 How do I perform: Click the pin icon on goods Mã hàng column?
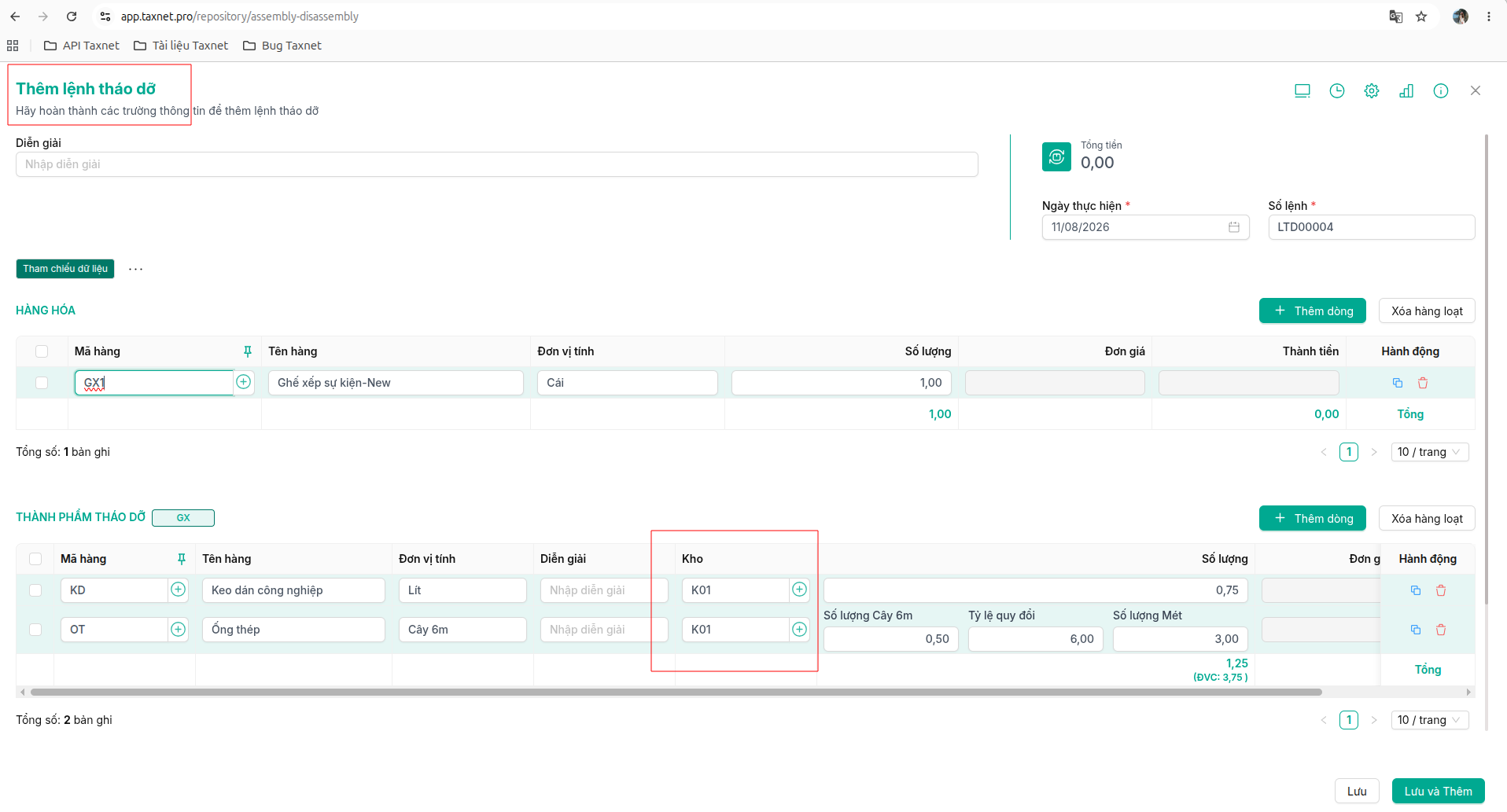[x=247, y=351]
